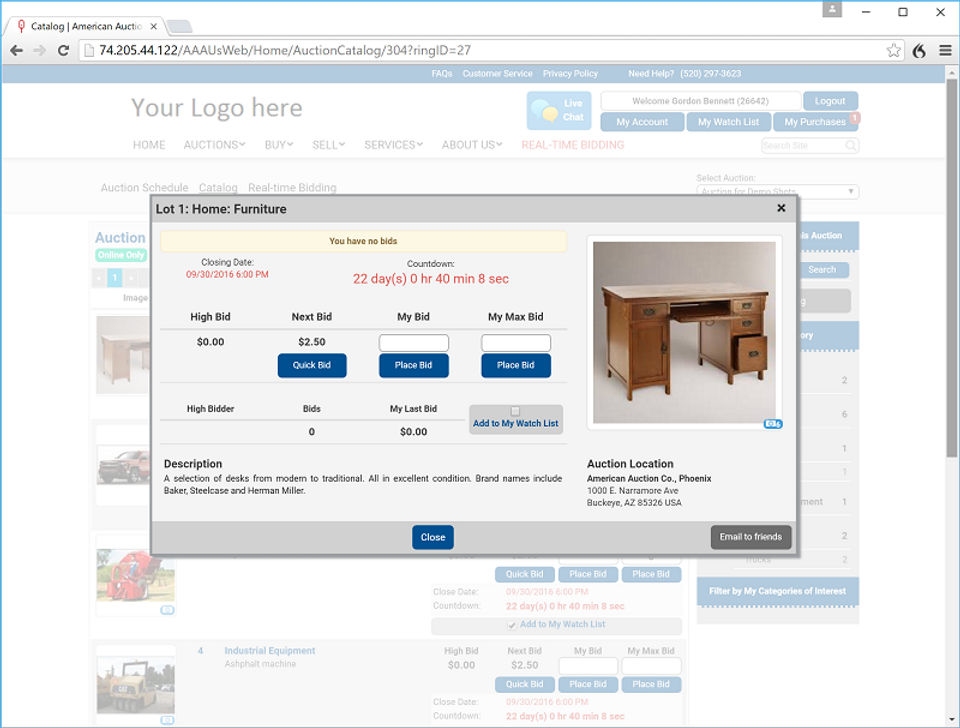Click the browser back arrow
The width and height of the screenshot is (960, 728).
17,50
